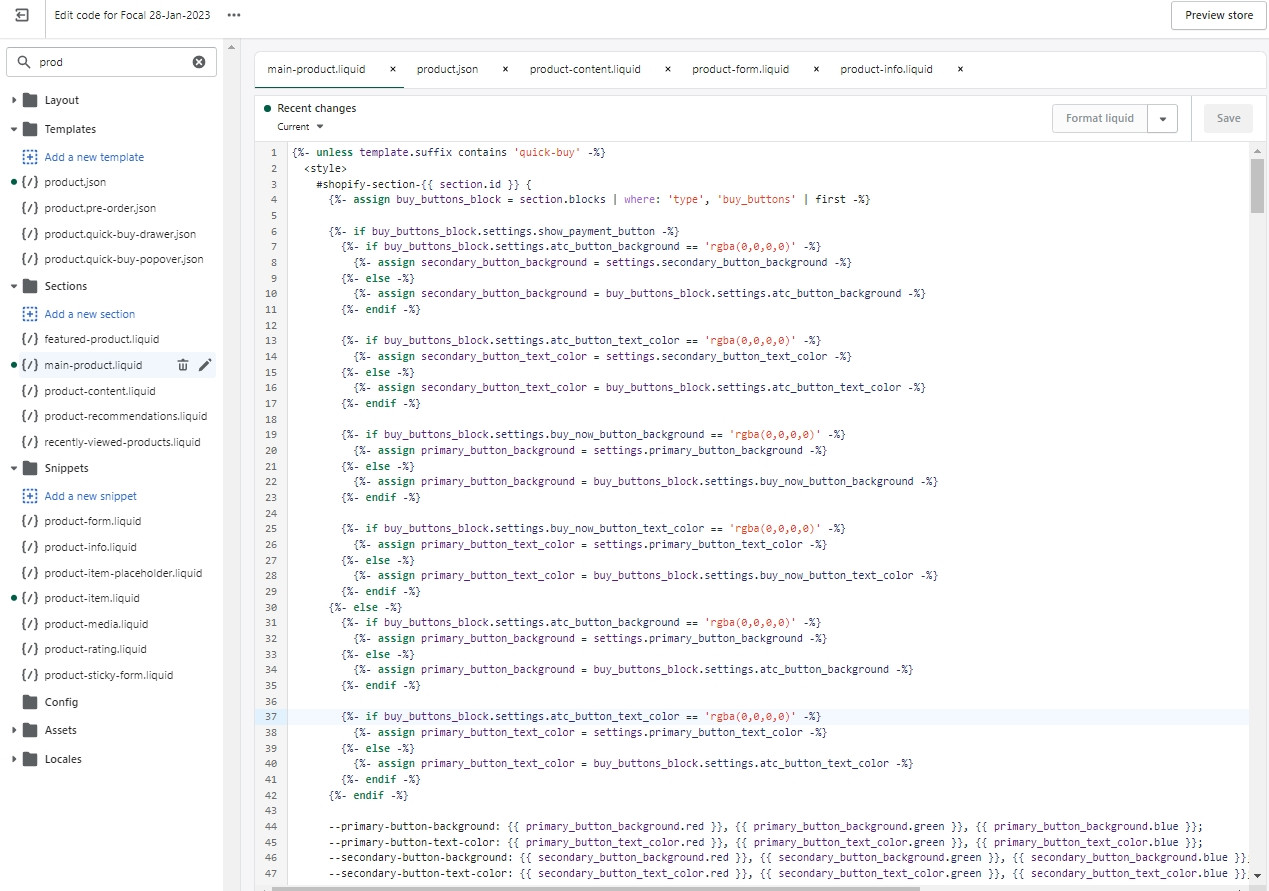Switch to the product-content.liquid tab
1269x891 pixels.
click(585, 69)
